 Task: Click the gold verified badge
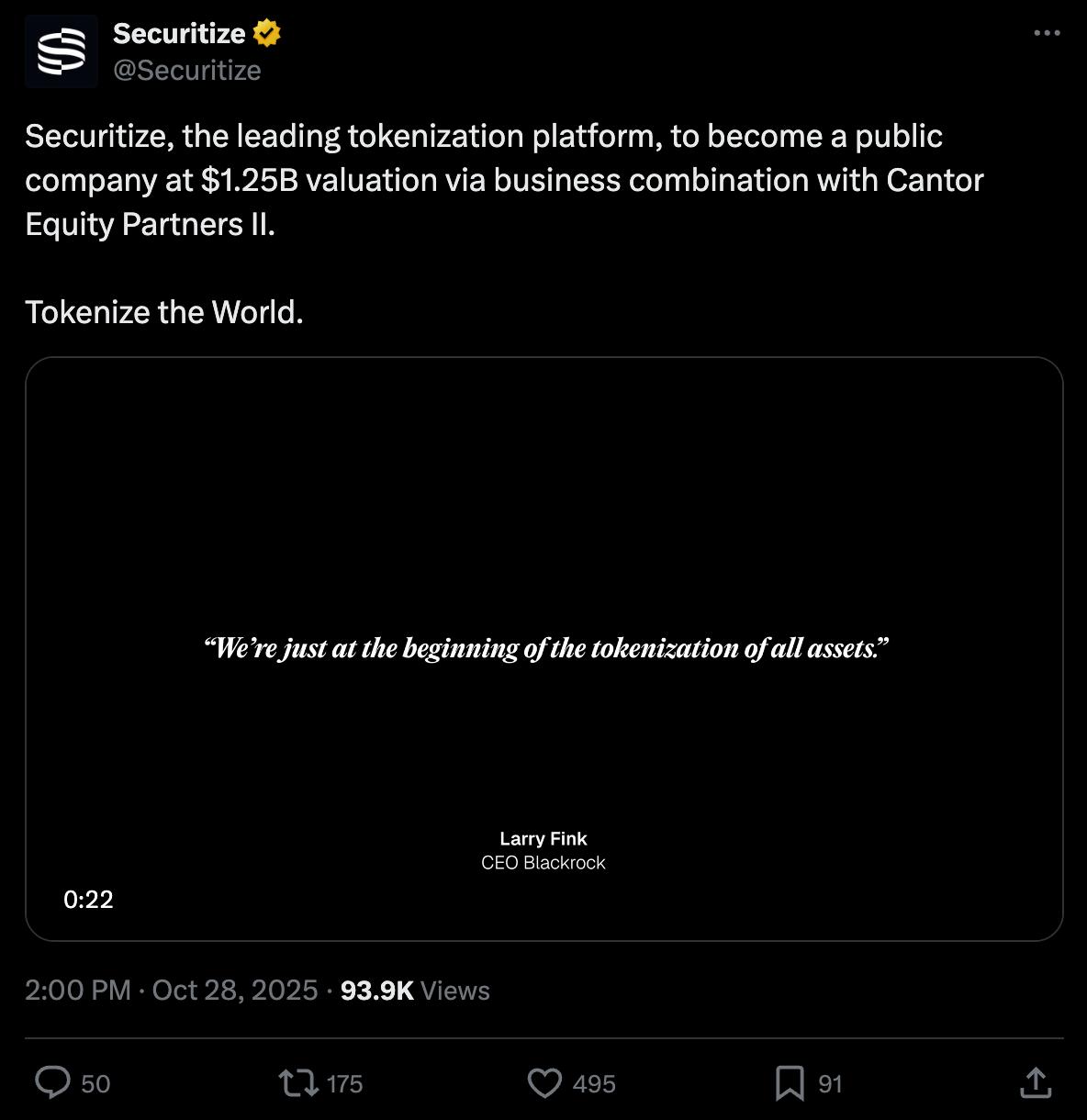pos(267,33)
